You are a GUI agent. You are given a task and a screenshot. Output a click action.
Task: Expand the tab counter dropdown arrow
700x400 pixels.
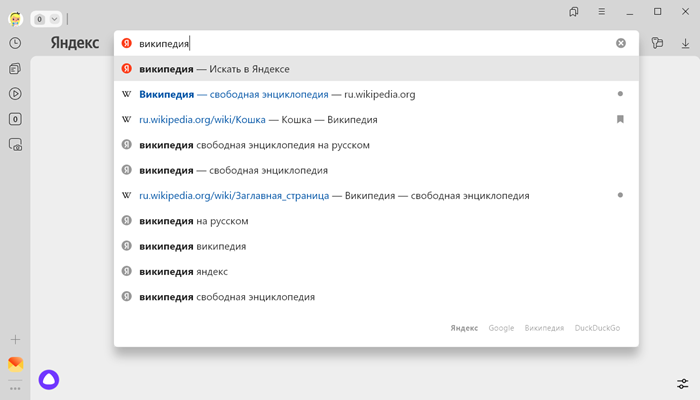pyautogui.click(x=54, y=19)
